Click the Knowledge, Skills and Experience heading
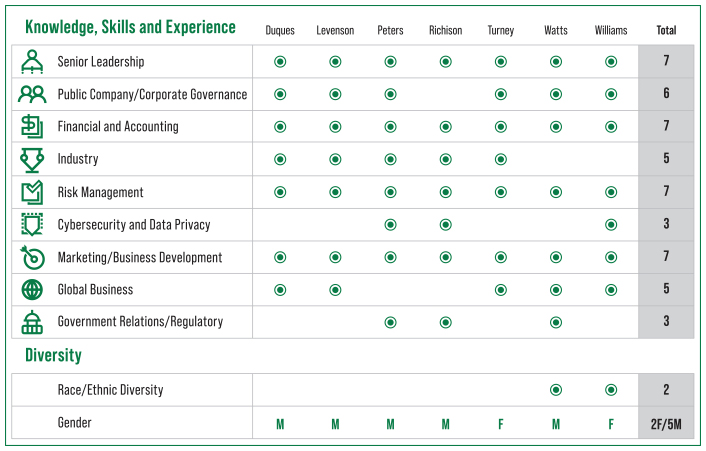Screen dimensions: 706x451 coord(130,28)
